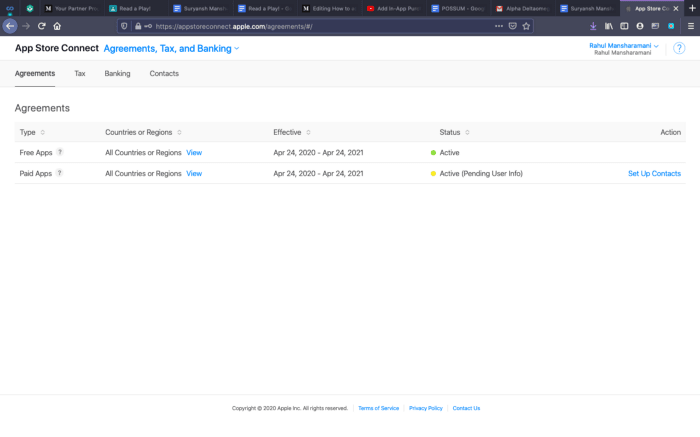The image size is (700, 437).
Task: Click the Free Apps effective date range
Action: tap(318, 153)
